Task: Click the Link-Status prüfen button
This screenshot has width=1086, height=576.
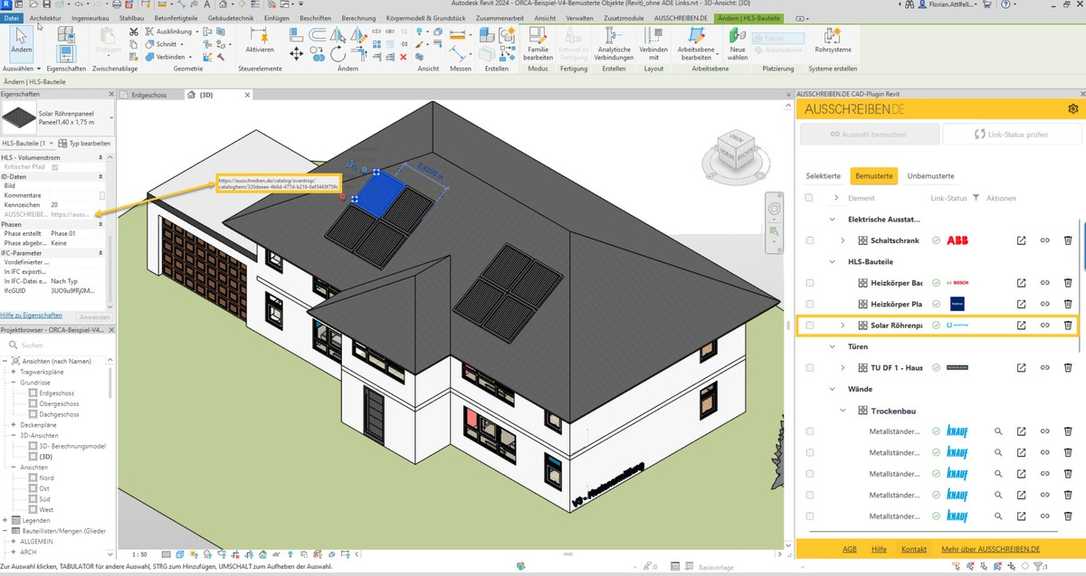Action: click(1011, 133)
